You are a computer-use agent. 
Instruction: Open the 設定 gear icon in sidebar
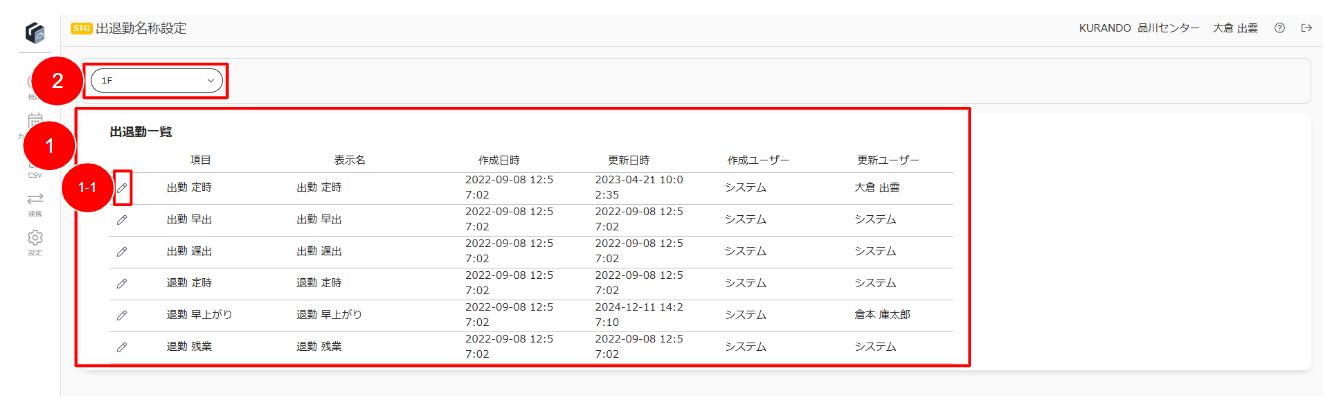[x=35, y=242]
